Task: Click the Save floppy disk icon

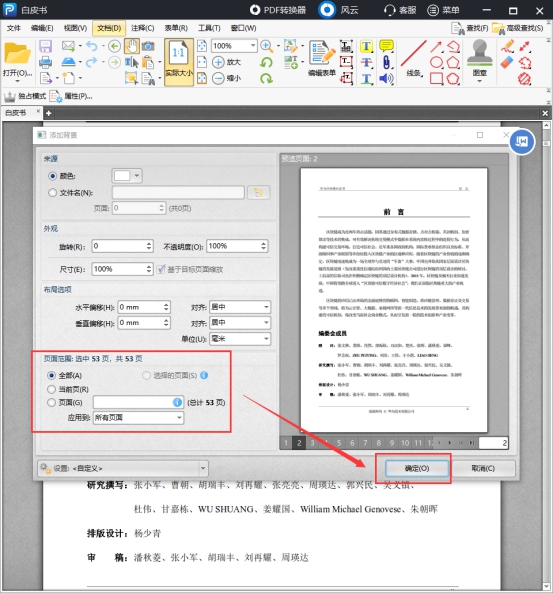Action: tap(45, 46)
